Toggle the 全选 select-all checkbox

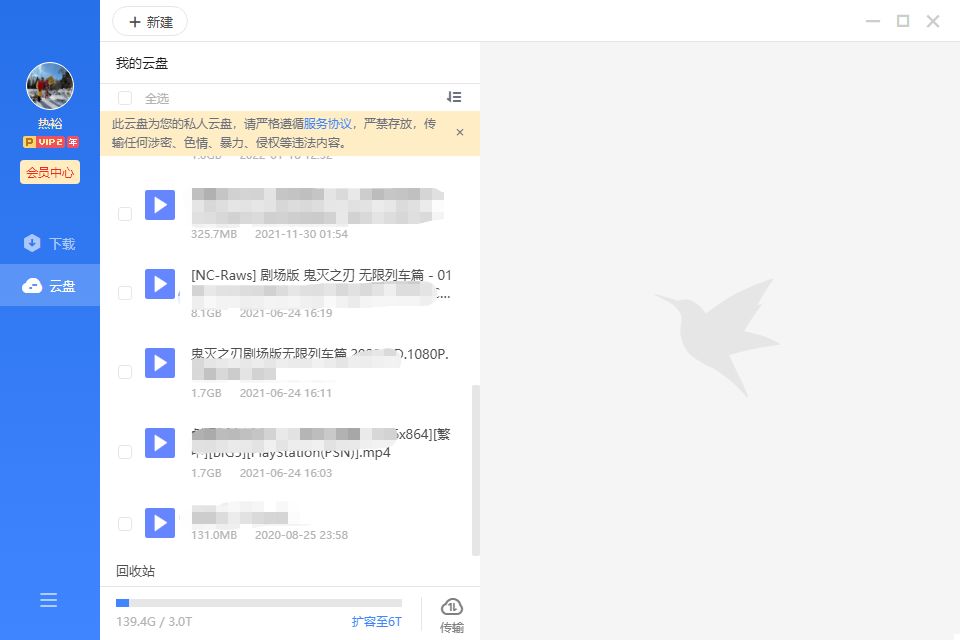tap(125, 98)
